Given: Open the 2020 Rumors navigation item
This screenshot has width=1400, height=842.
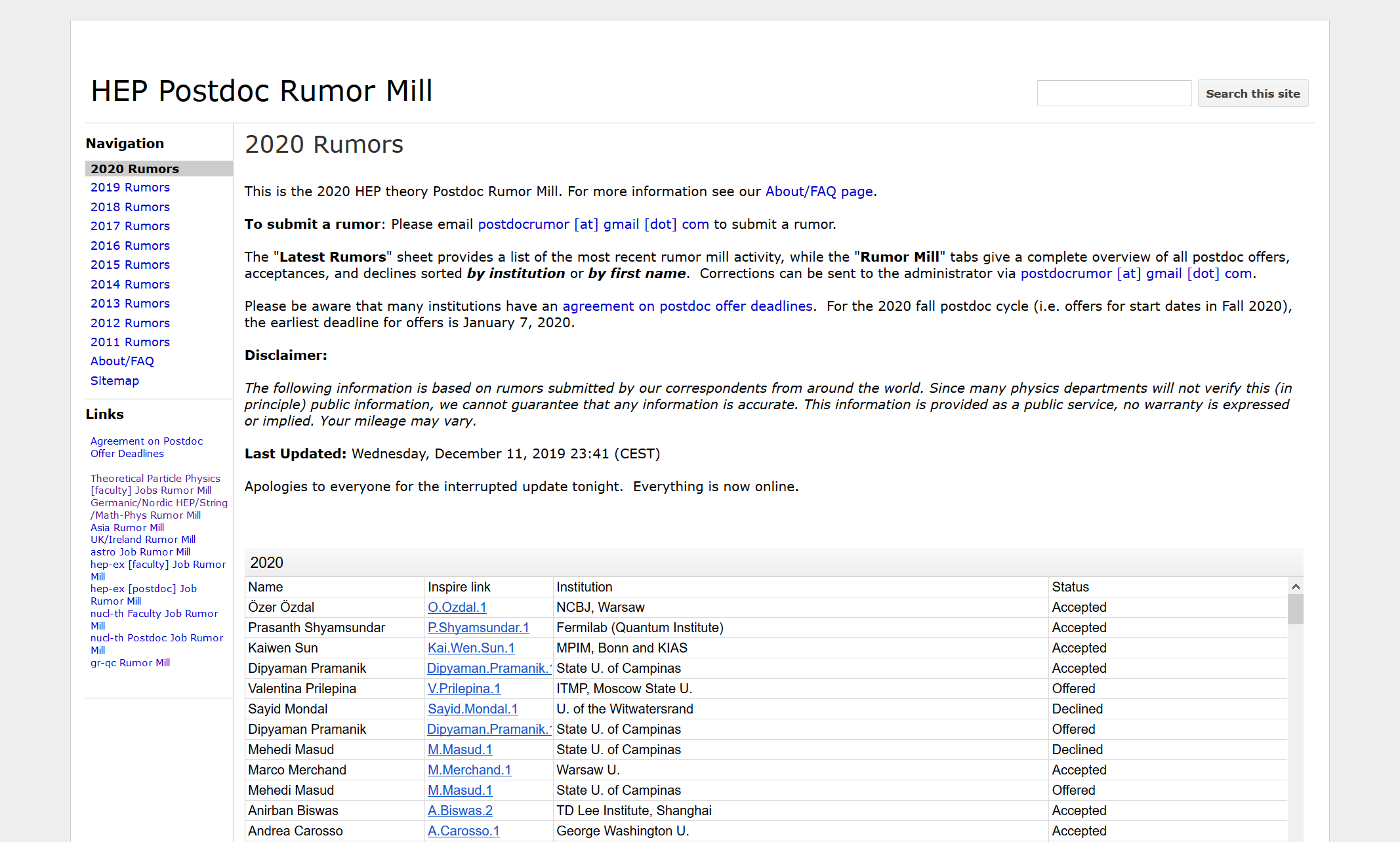Looking at the screenshot, I should coord(159,169).
